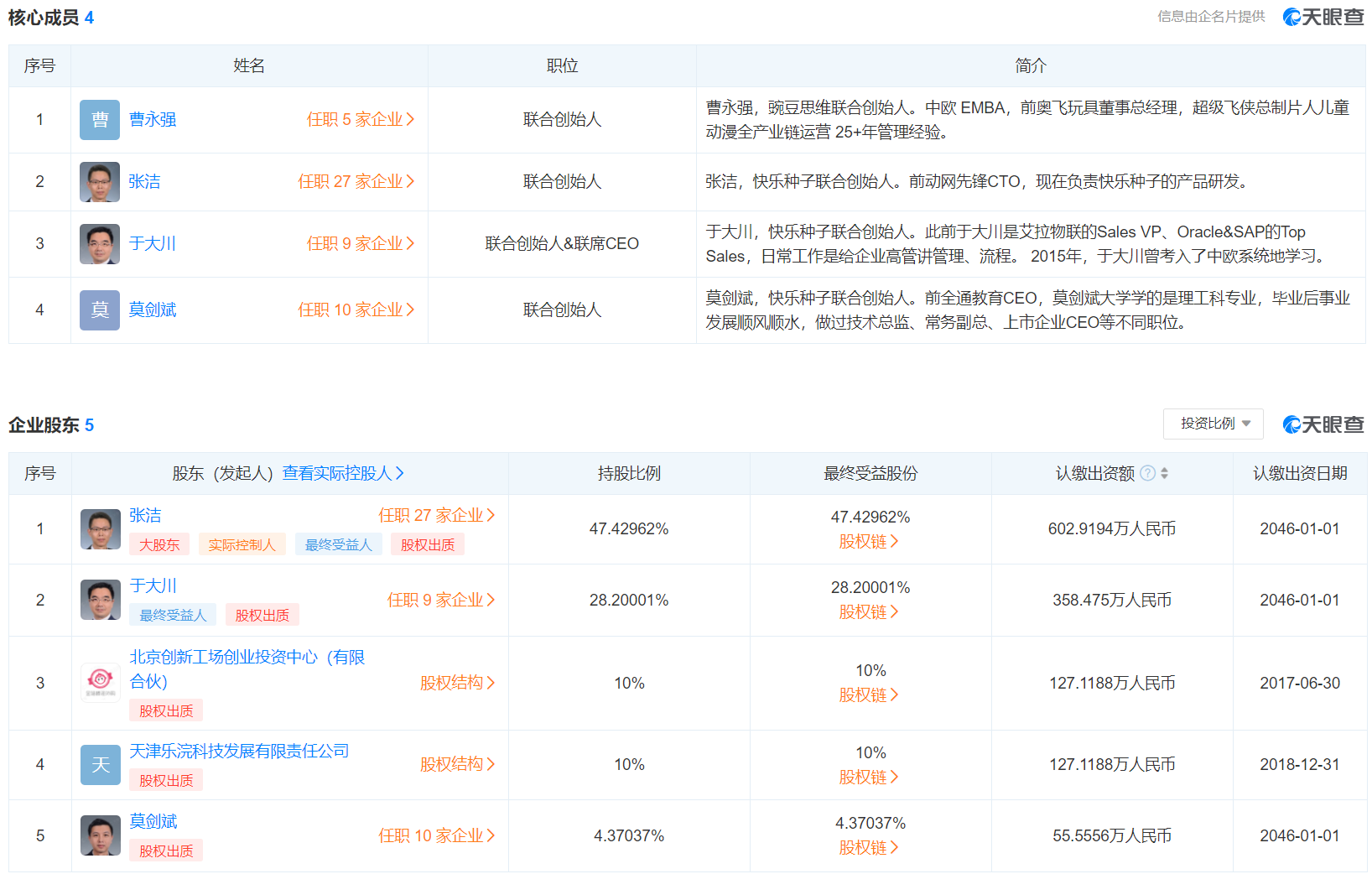Open the 天津乐浣科技发展有限责任公司 link
Screen dimensions: 1372x874
point(239,752)
